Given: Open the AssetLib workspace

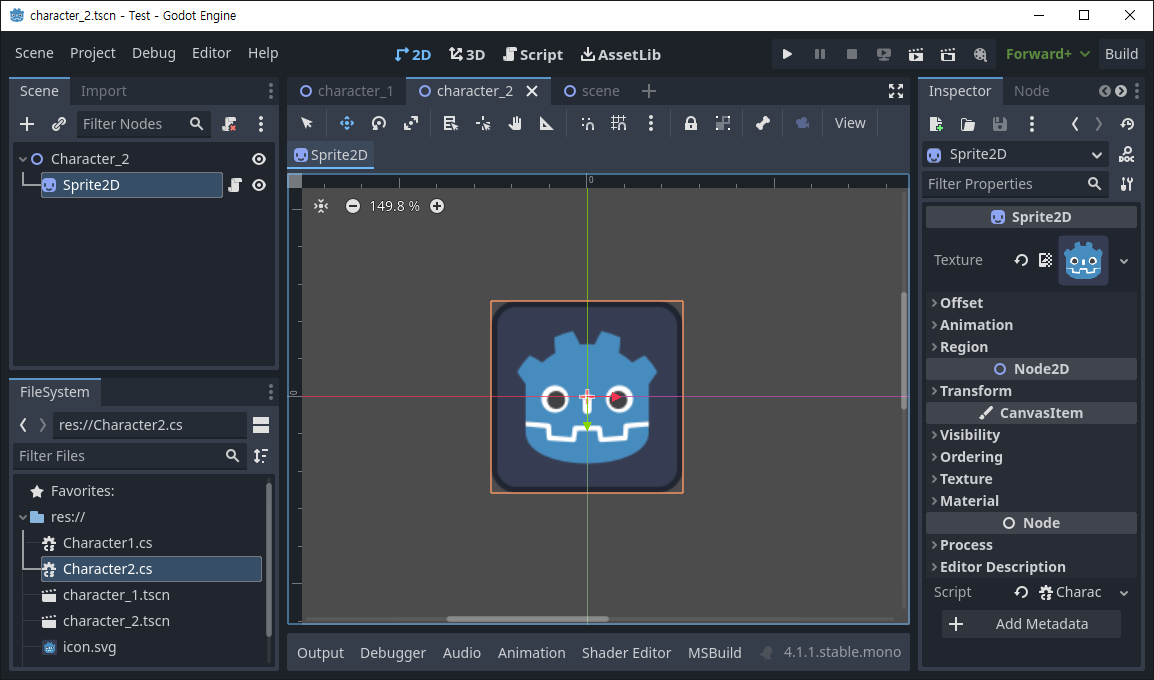Looking at the screenshot, I should click(x=620, y=54).
